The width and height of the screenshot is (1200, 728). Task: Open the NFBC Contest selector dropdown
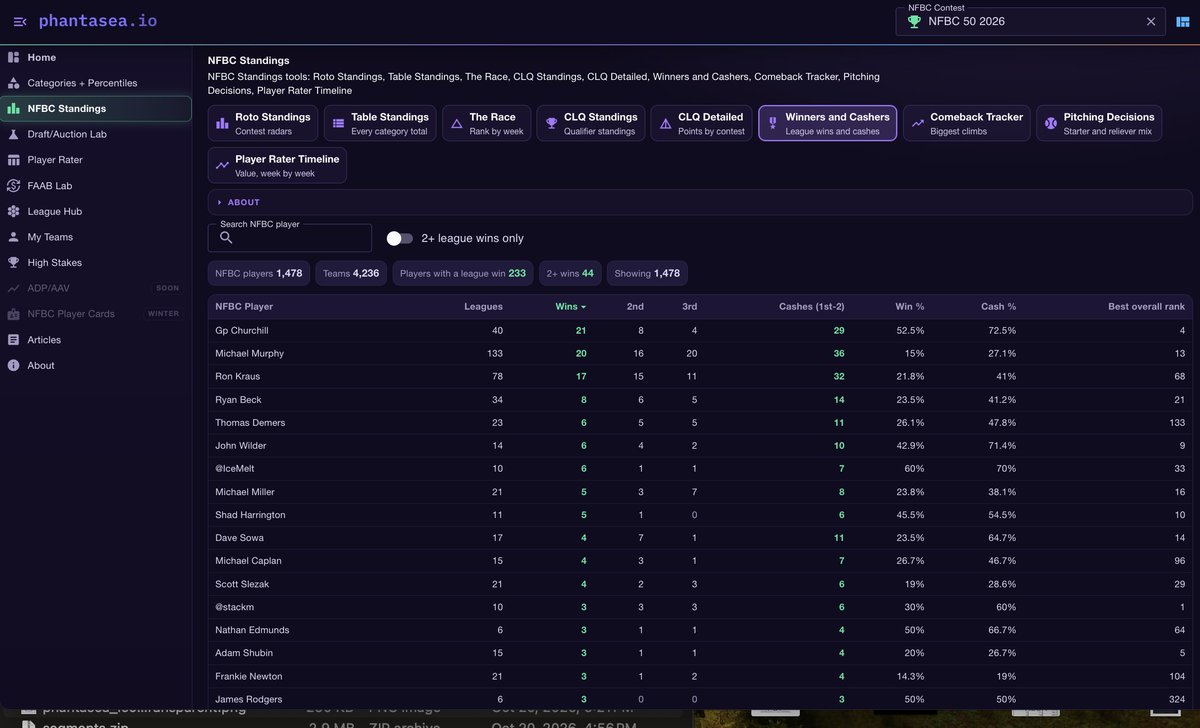(1030, 21)
